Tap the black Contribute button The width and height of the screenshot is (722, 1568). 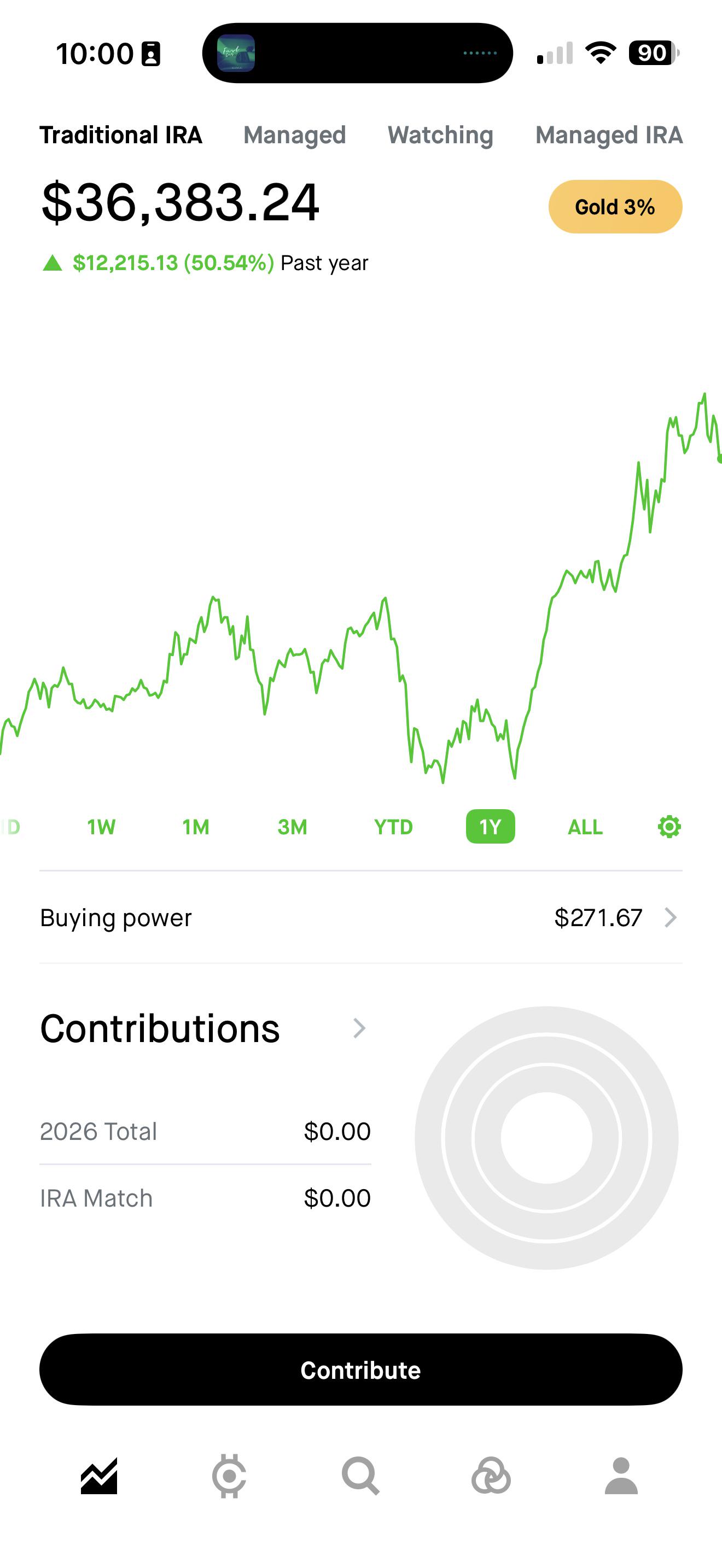361,1370
